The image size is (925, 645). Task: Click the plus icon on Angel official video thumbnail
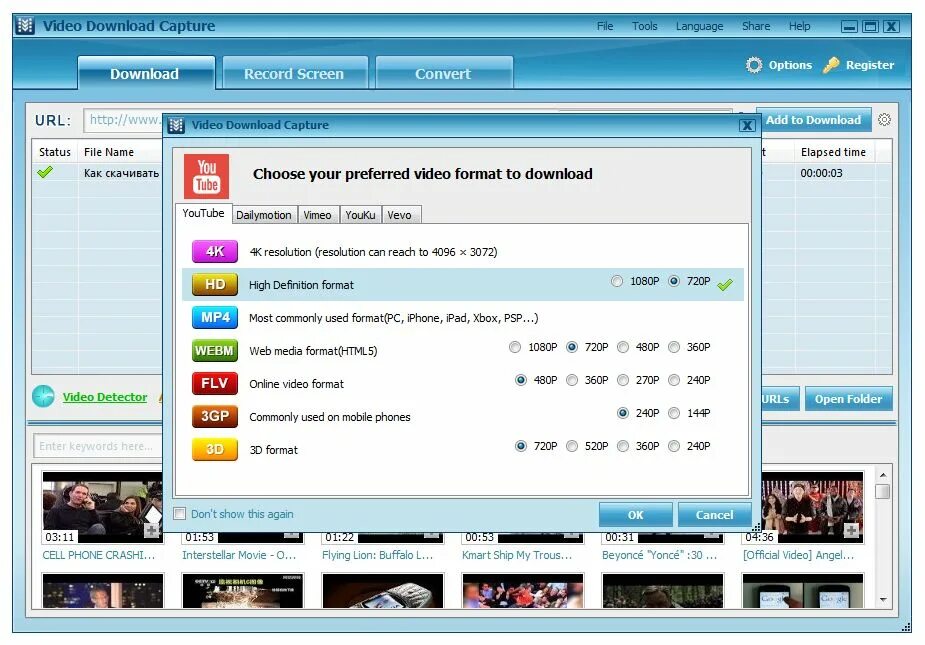tap(851, 531)
